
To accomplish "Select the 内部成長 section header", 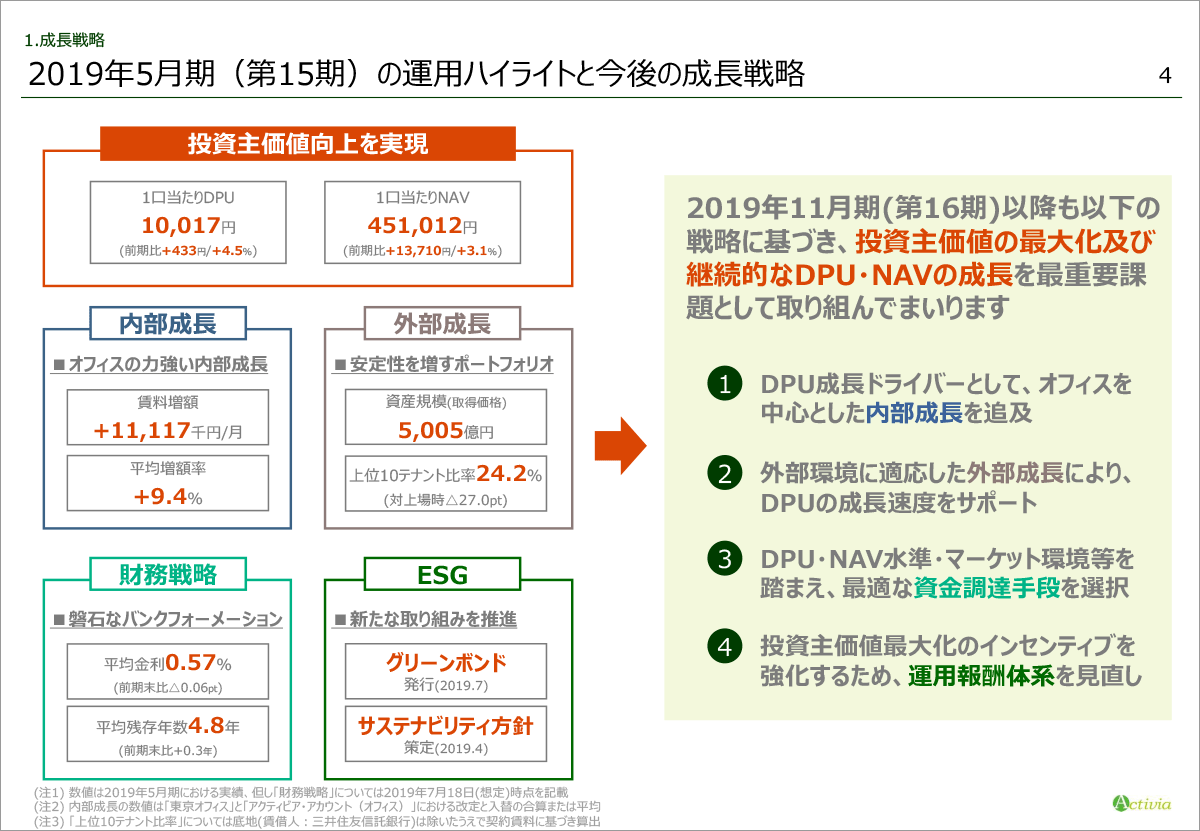I will click(168, 324).
